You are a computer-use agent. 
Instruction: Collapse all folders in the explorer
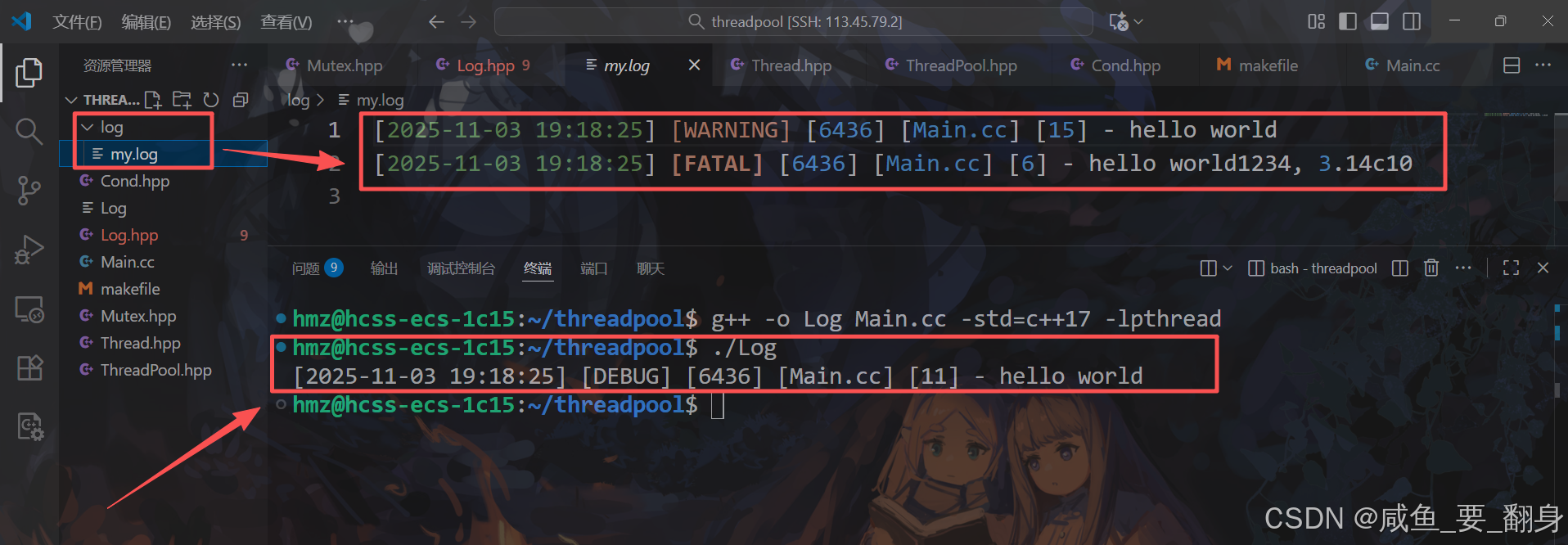(241, 100)
